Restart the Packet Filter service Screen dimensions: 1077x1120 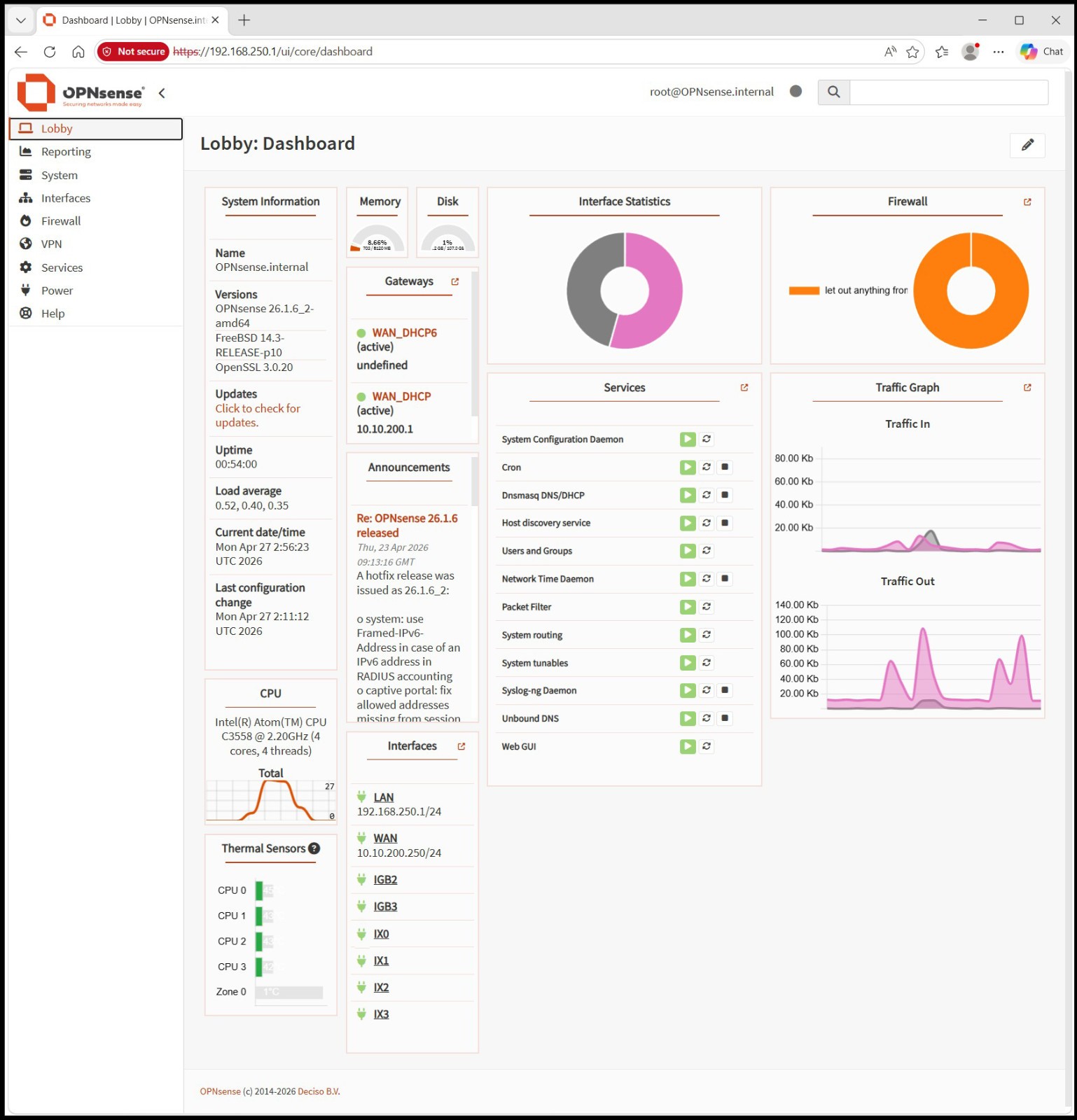707,607
